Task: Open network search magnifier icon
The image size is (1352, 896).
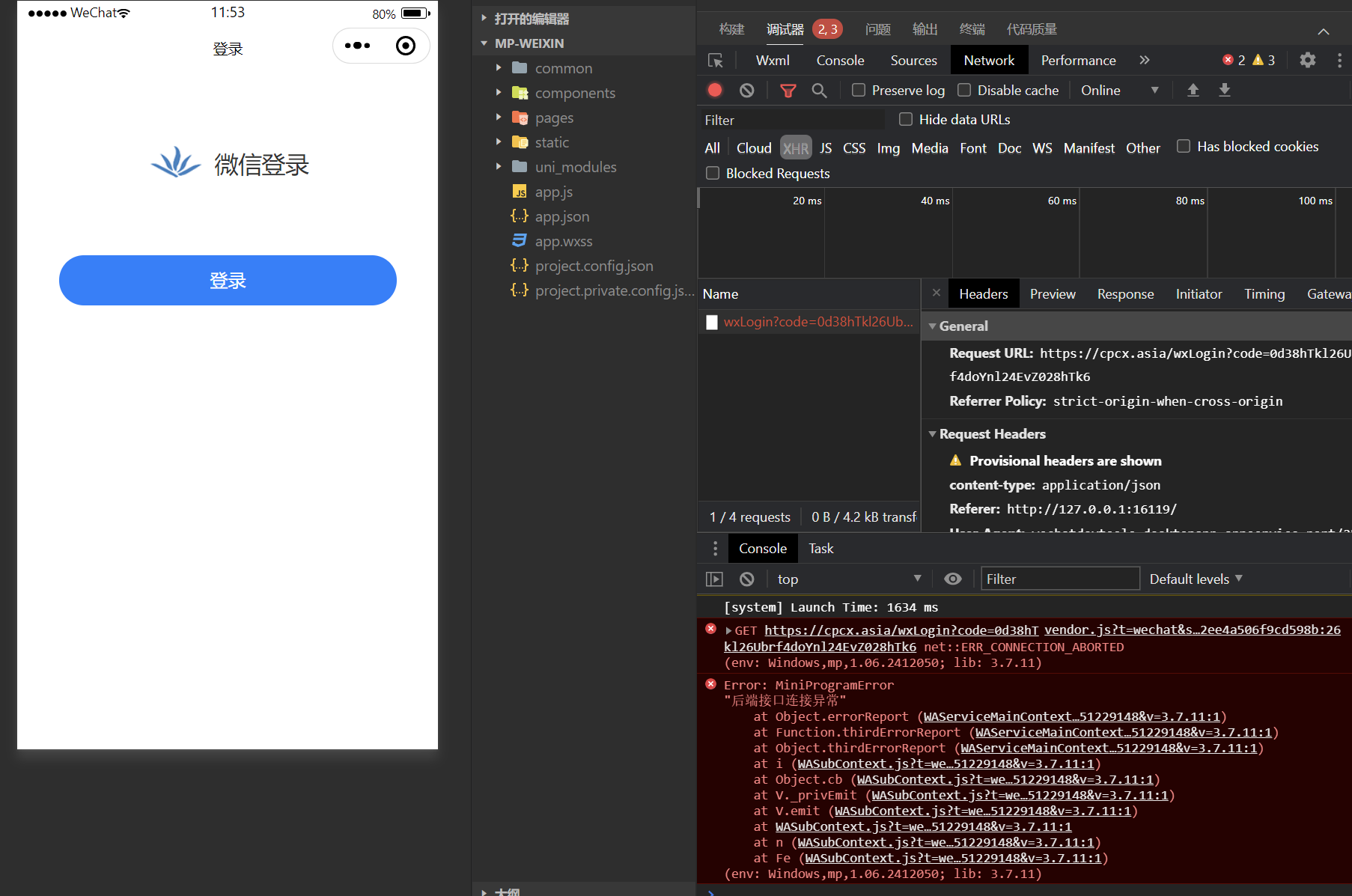Action: click(820, 90)
